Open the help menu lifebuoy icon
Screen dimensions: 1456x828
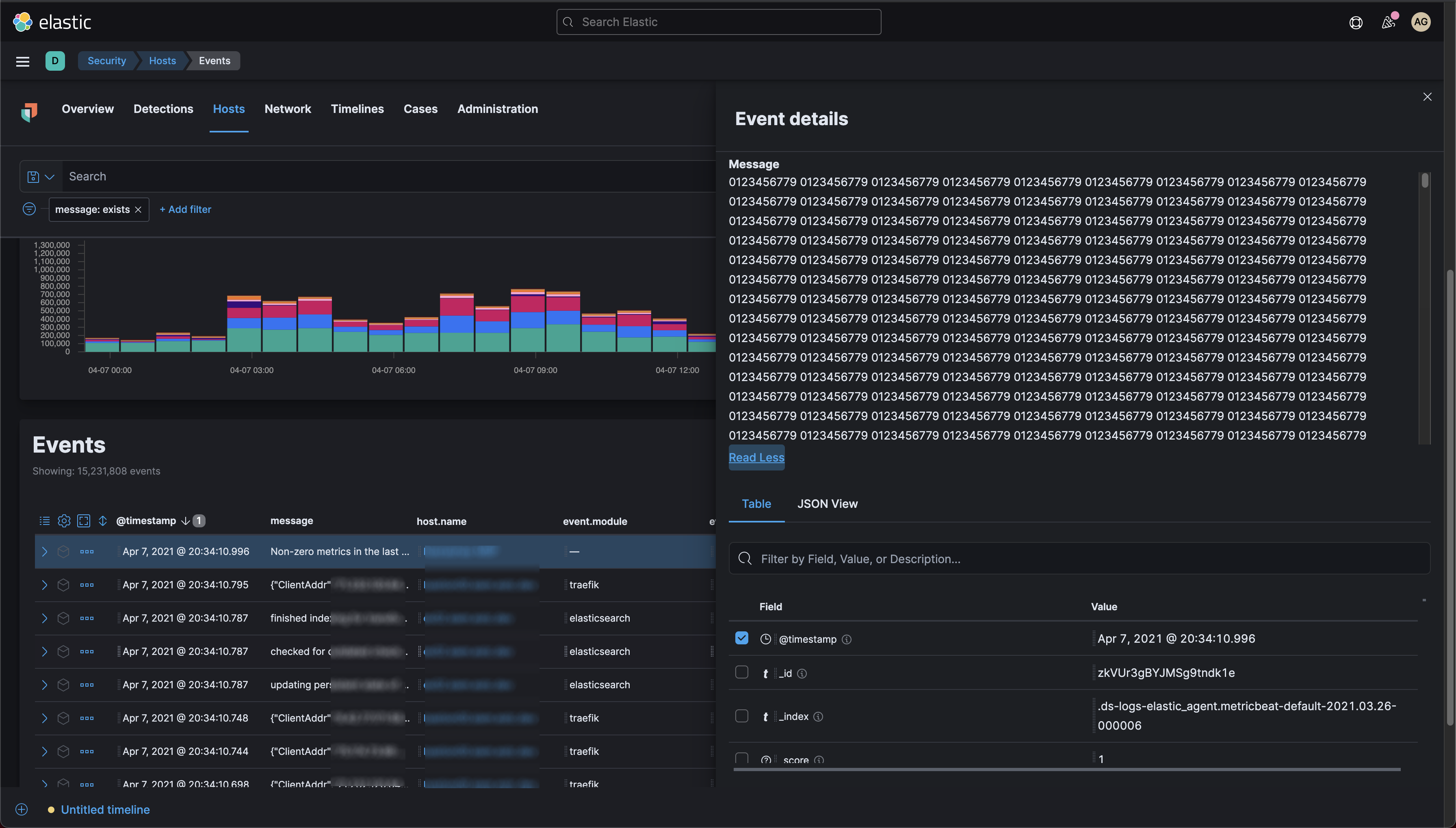(x=1356, y=22)
